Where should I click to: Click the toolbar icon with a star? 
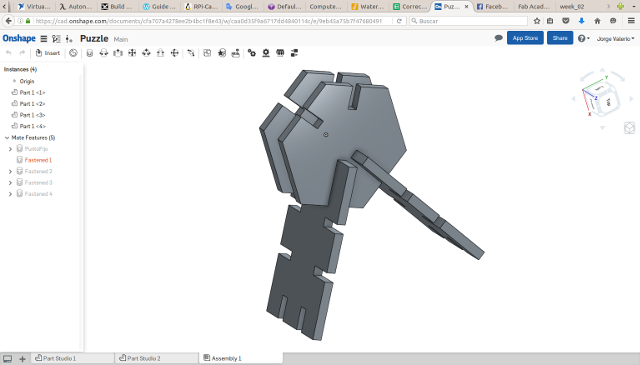click(x=222, y=53)
